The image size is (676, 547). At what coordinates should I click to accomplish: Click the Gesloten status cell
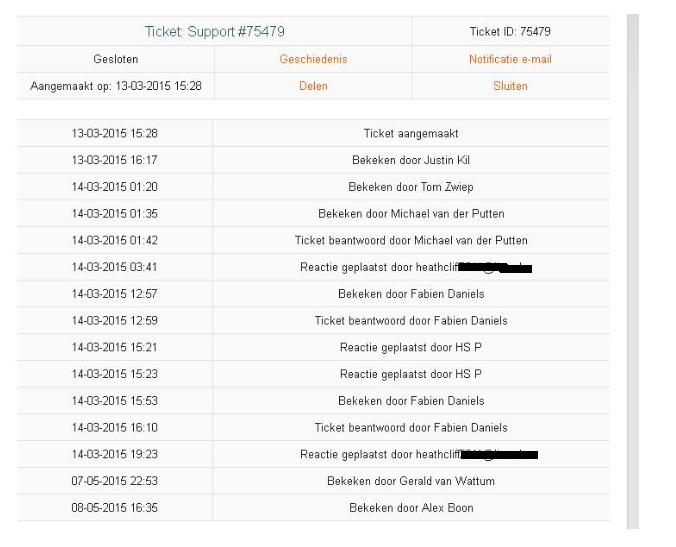[116, 59]
